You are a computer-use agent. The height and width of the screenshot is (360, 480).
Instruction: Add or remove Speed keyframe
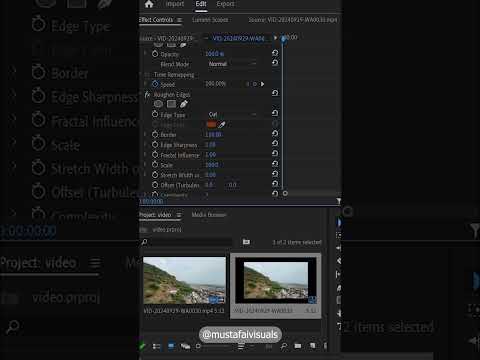[255, 84]
